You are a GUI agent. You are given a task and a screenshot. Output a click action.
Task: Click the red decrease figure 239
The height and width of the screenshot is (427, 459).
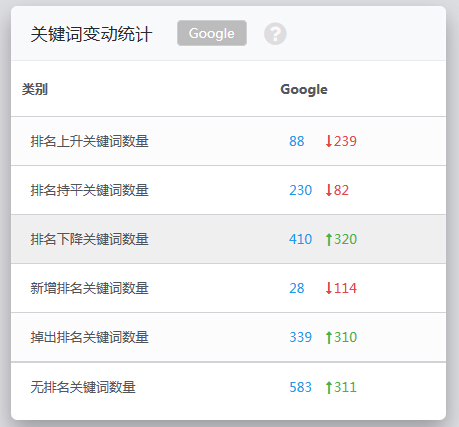[341, 141]
